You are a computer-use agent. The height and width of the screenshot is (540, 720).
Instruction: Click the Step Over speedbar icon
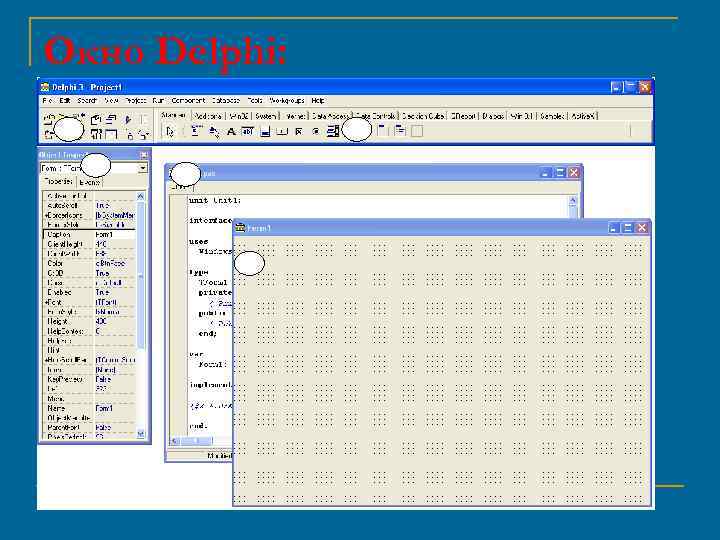click(144, 135)
